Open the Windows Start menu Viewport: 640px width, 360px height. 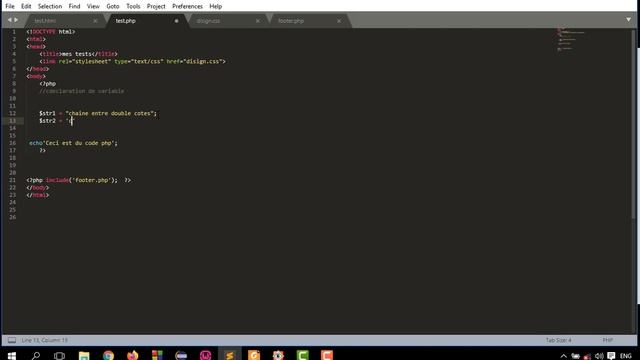point(12,356)
